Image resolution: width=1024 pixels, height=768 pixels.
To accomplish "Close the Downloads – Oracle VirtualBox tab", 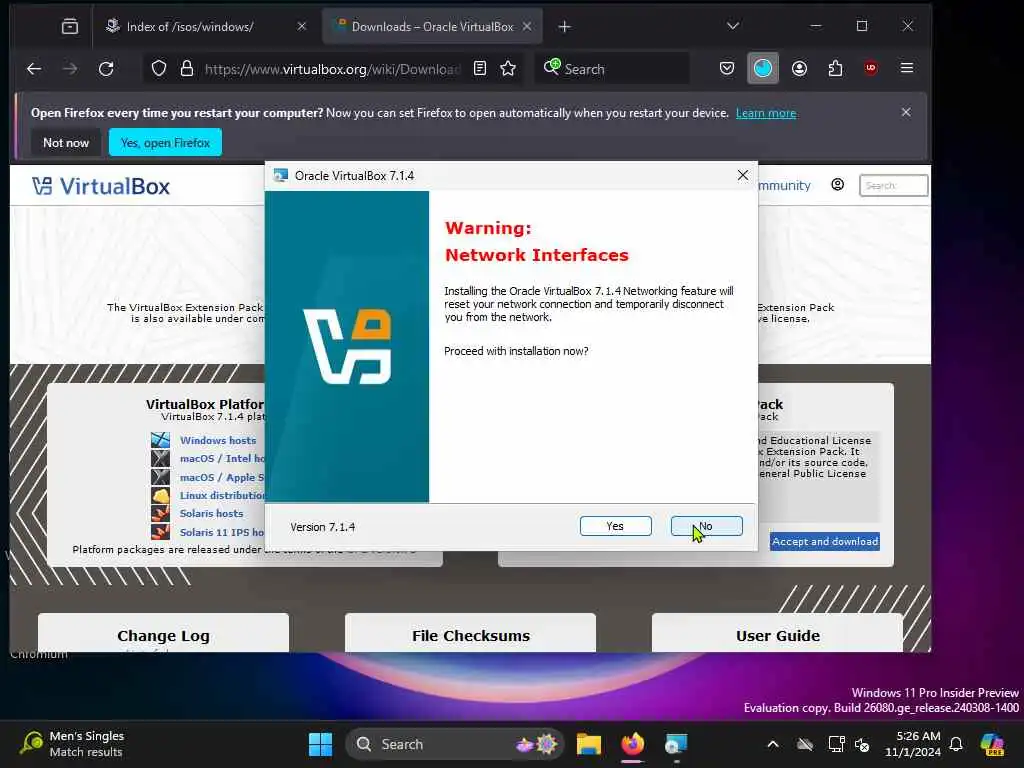I will pos(527,27).
